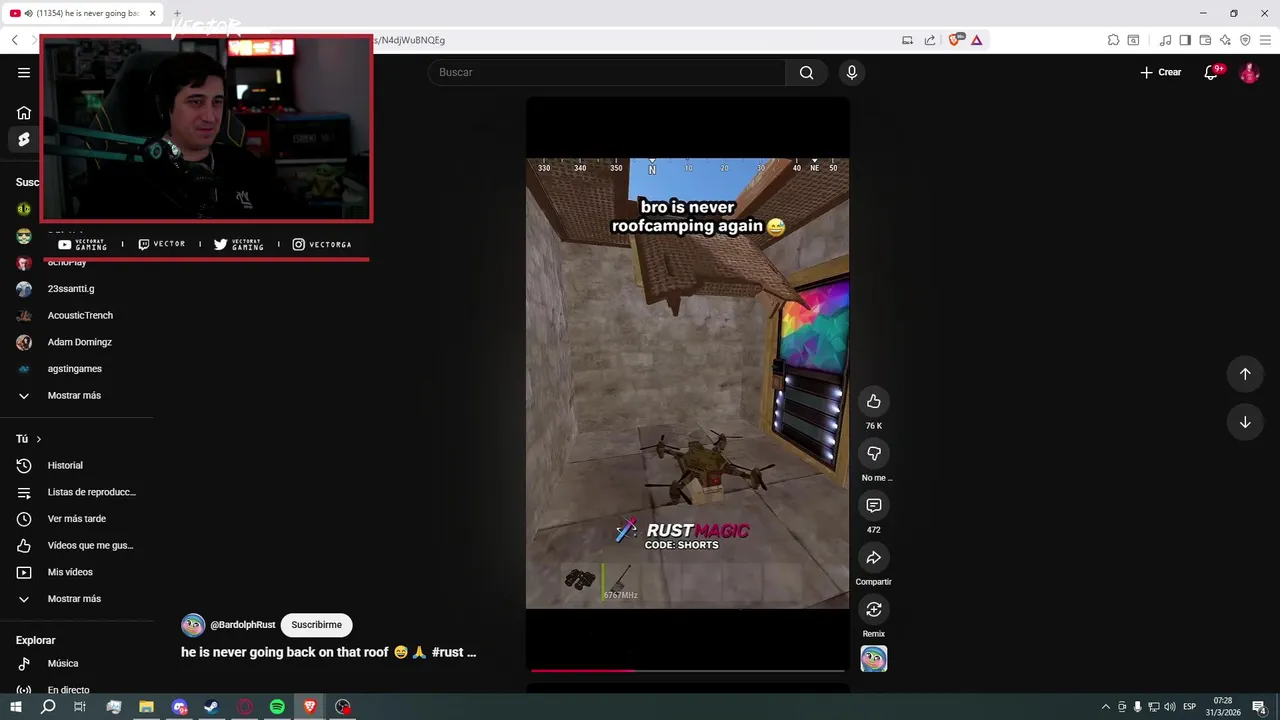Subscribe with the Suscribirme button
This screenshot has width=1280, height=720.
point(316,625)
